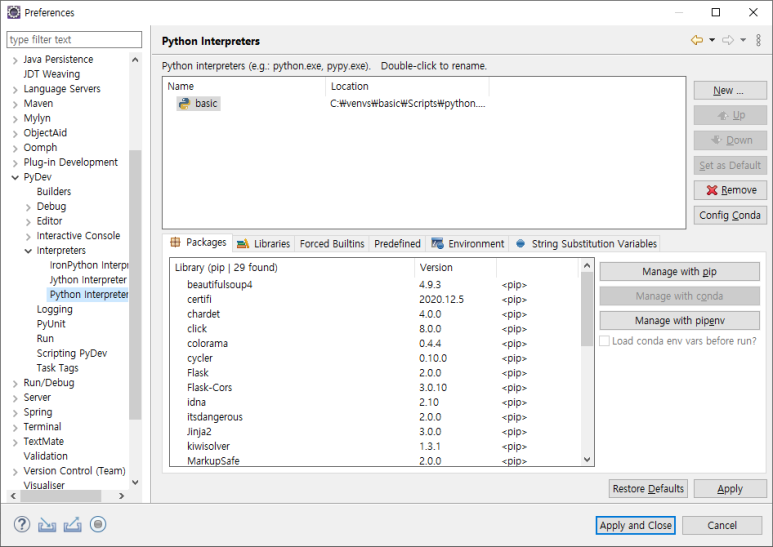This screenshot has width=773, height=547.
Task: Select the Builders tree item
Action: [54, 192]
